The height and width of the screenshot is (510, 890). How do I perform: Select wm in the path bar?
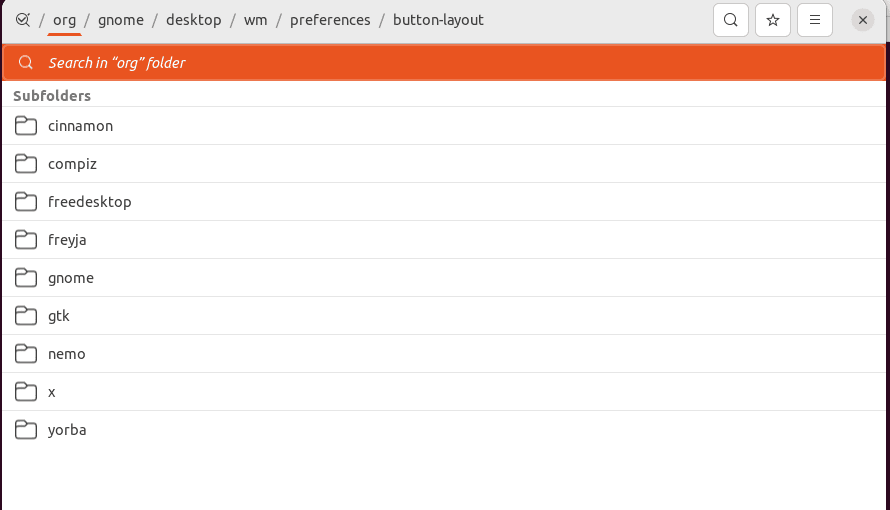[x=255, y=20]
